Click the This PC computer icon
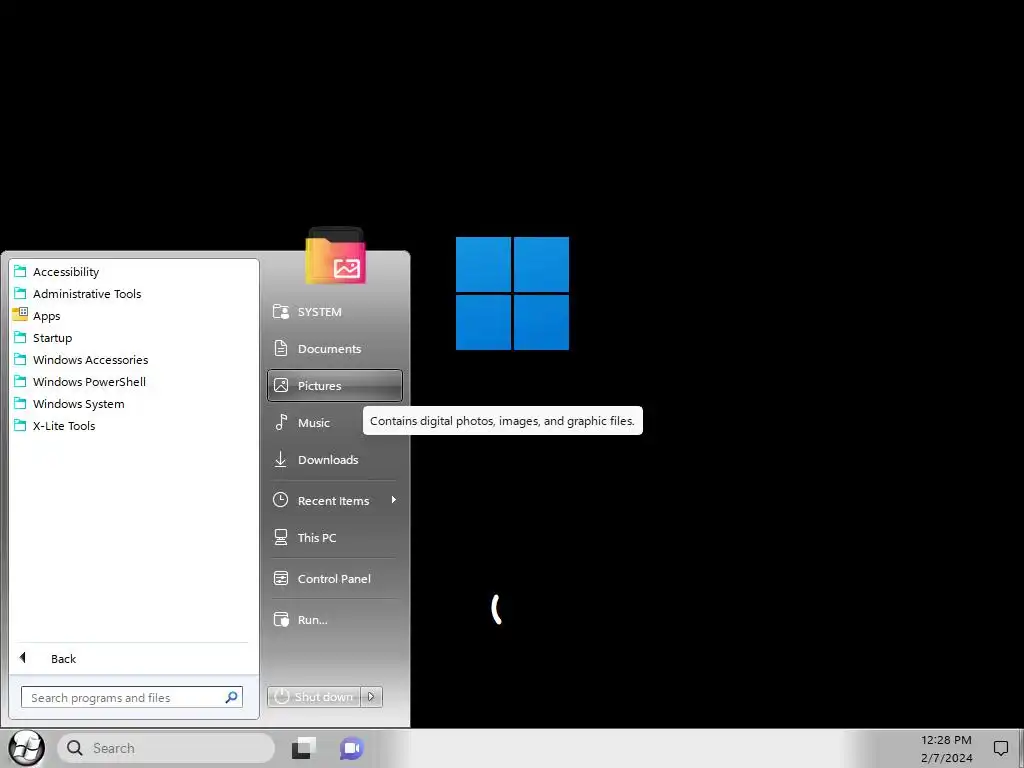The height and width of the screenshot is (768, 1024). coord(281,537)
